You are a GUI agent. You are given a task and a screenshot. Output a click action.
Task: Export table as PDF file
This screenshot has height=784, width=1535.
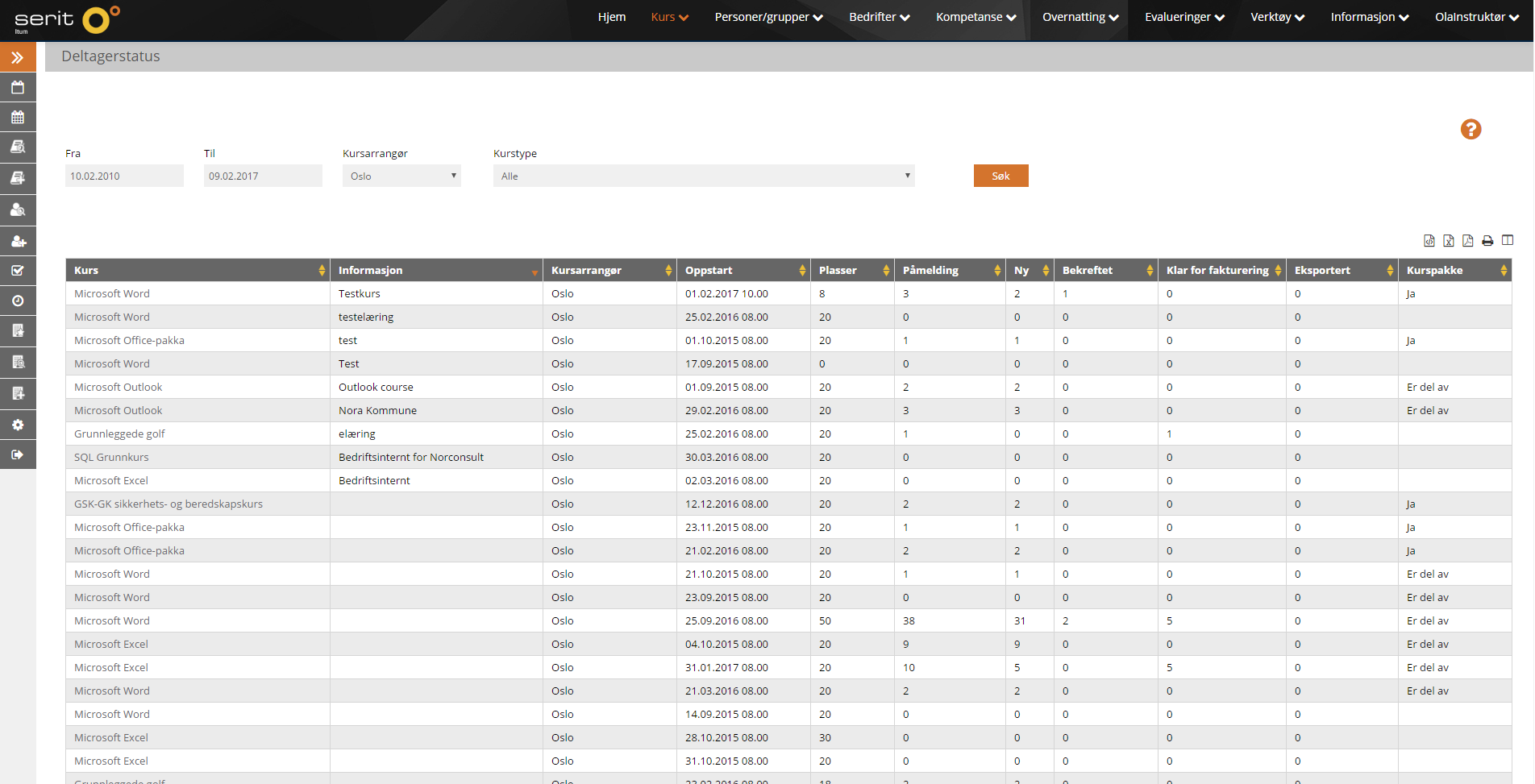click(x=1468, y=240)
